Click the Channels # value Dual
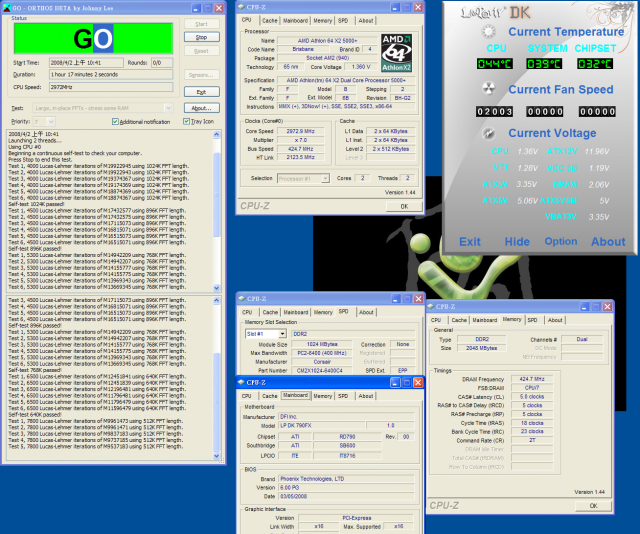The width and height of the screenshot is (640, 534). coord(582,339)
